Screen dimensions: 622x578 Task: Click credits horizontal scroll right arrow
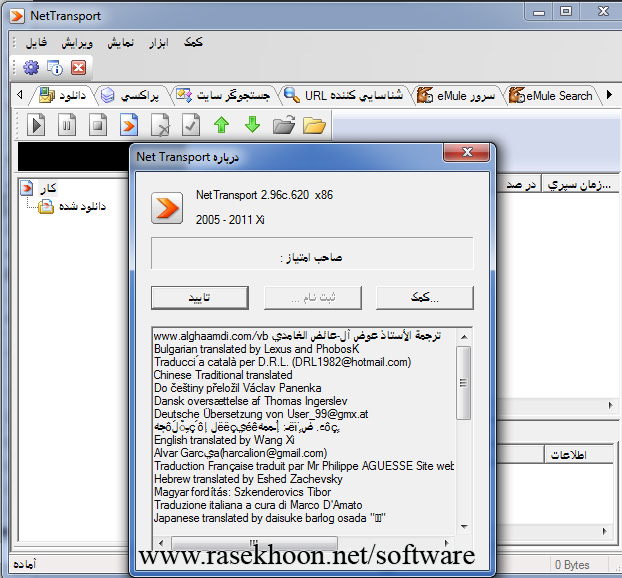[x=447, y=543]
